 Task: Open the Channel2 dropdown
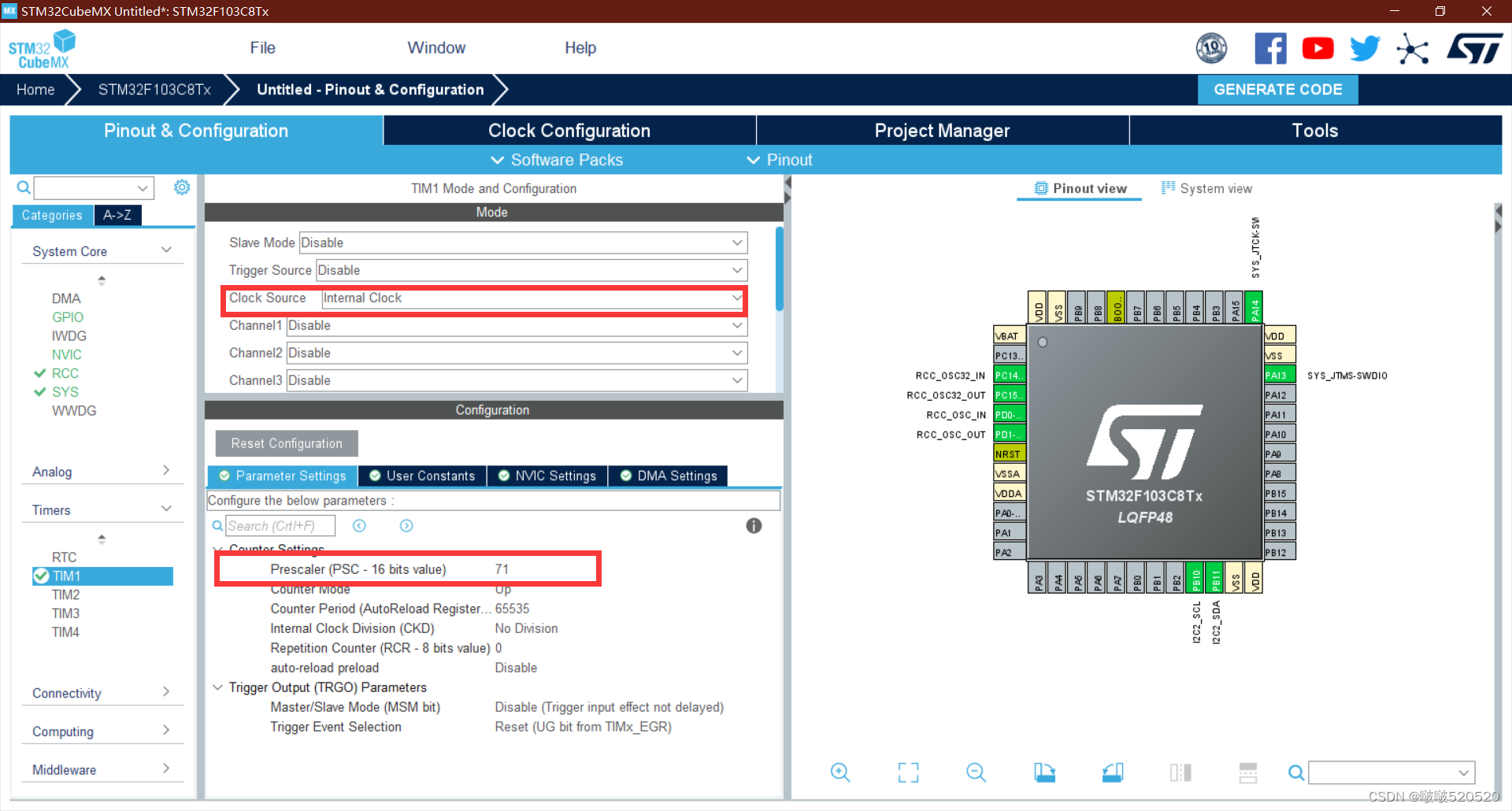(x=517, y=353)
